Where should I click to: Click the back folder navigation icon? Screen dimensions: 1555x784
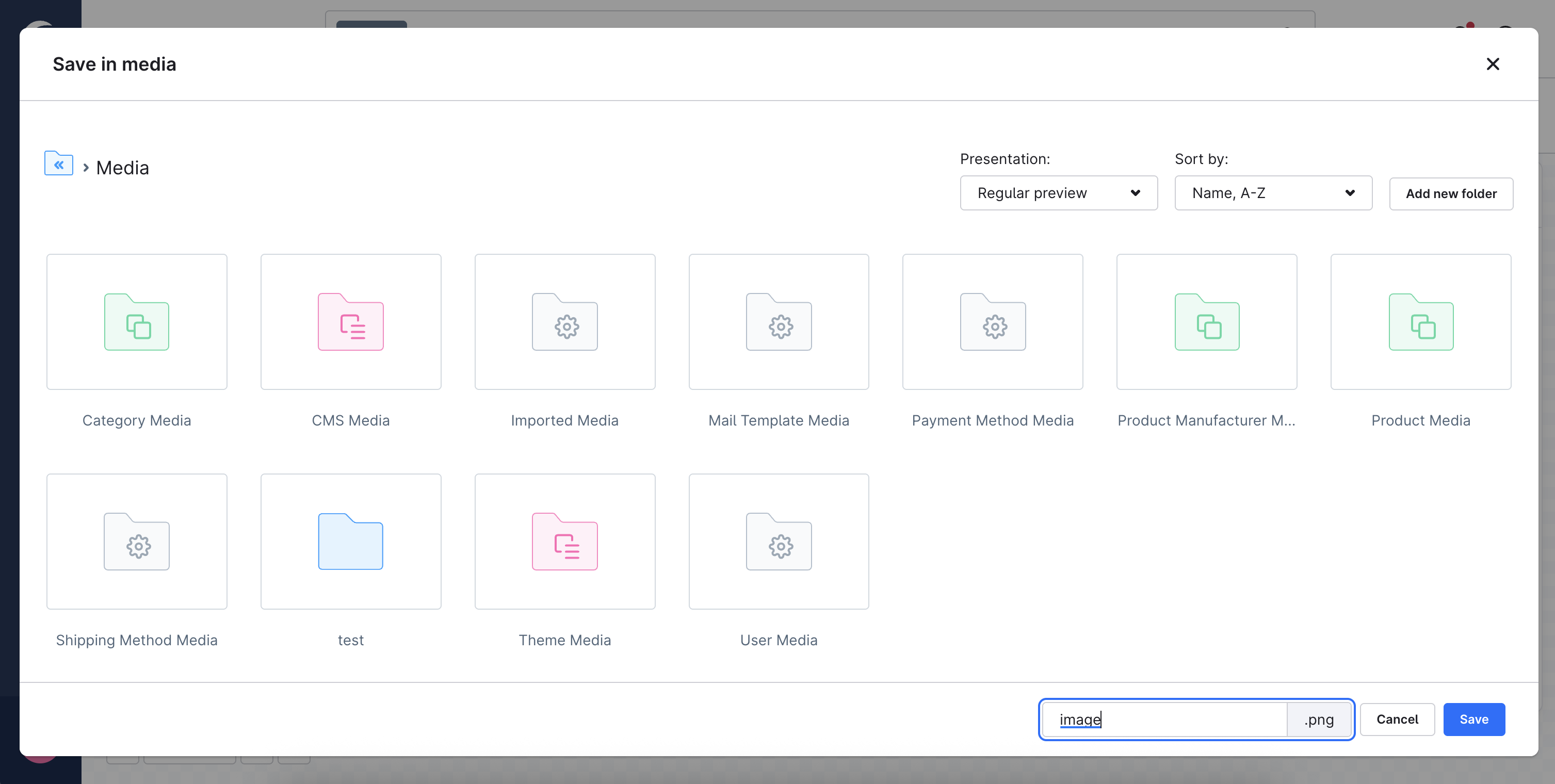[x=58, y=164]
